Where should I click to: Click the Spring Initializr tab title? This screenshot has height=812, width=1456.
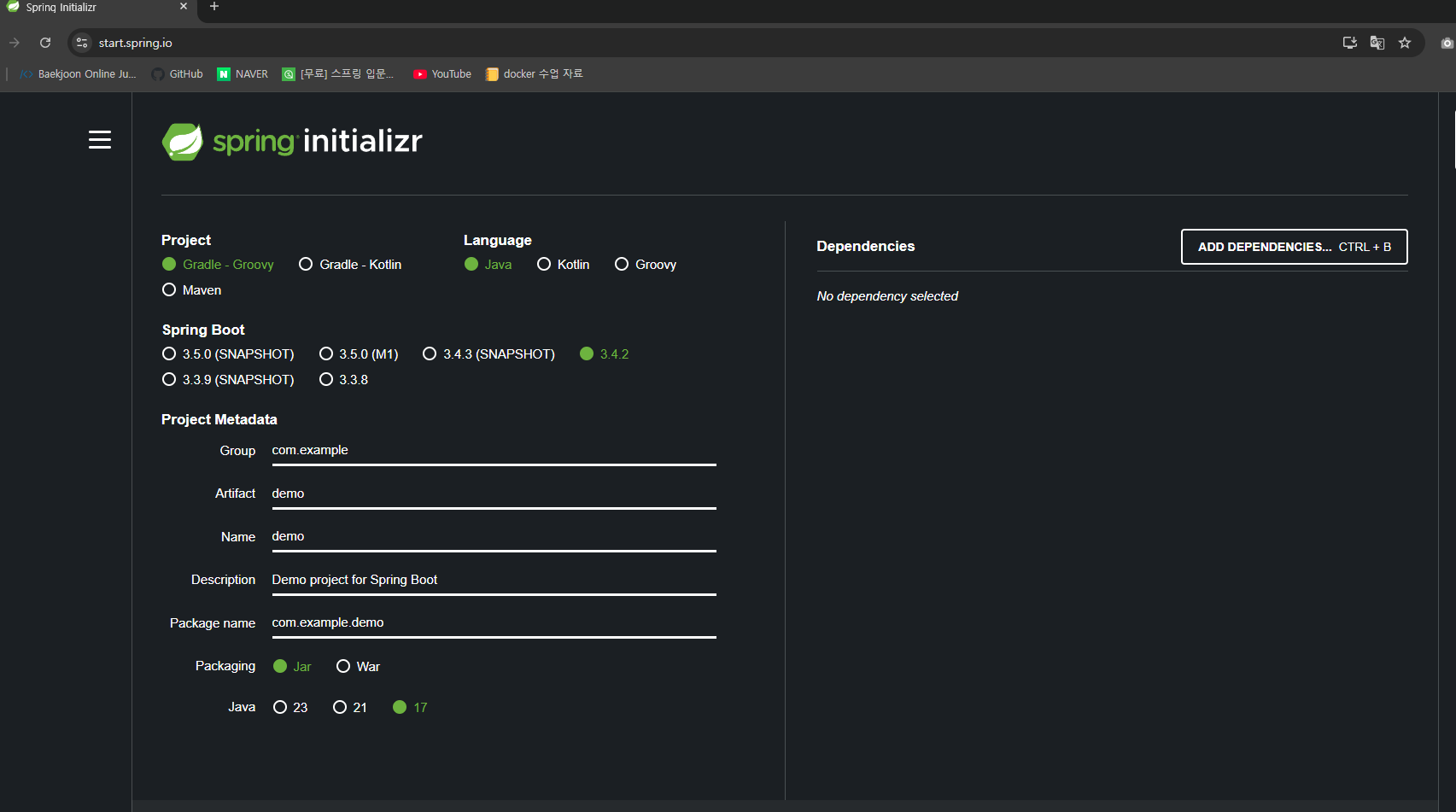tap(61, 7)
